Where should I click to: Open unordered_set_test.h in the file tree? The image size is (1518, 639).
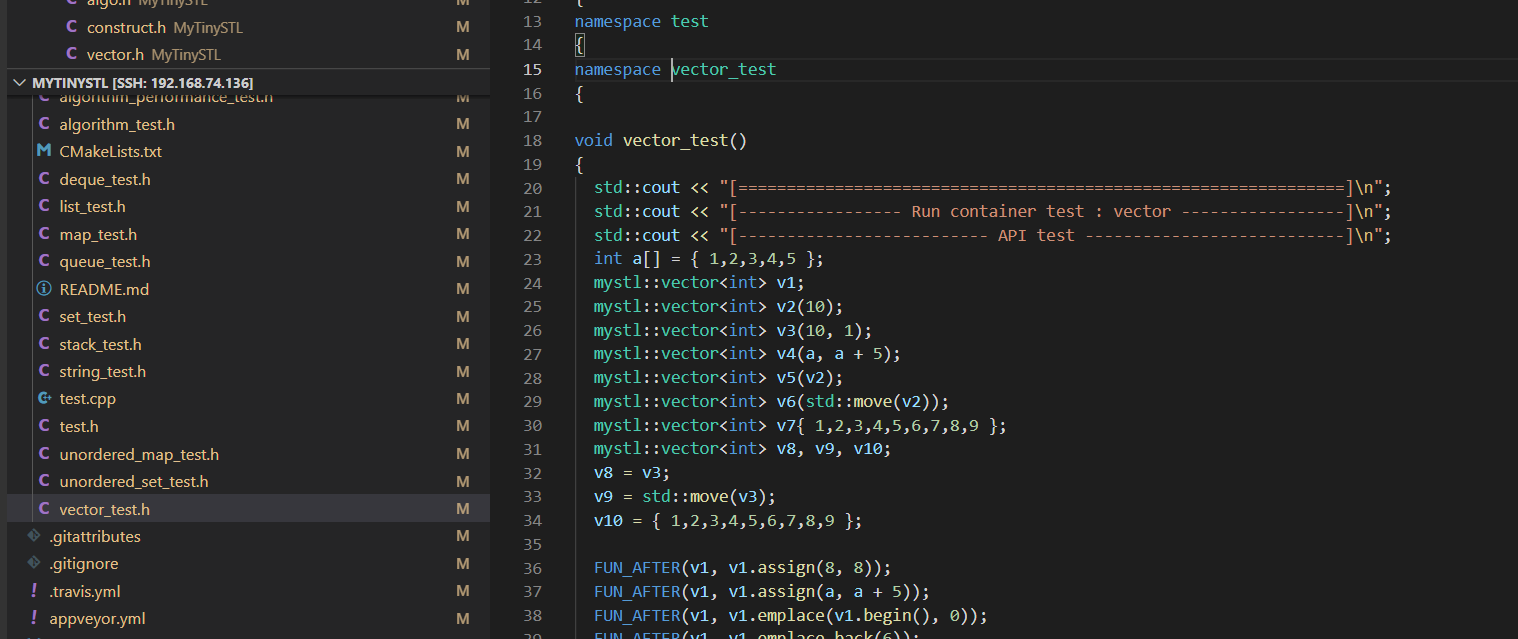pyautogui.click(x=134, y=482)
